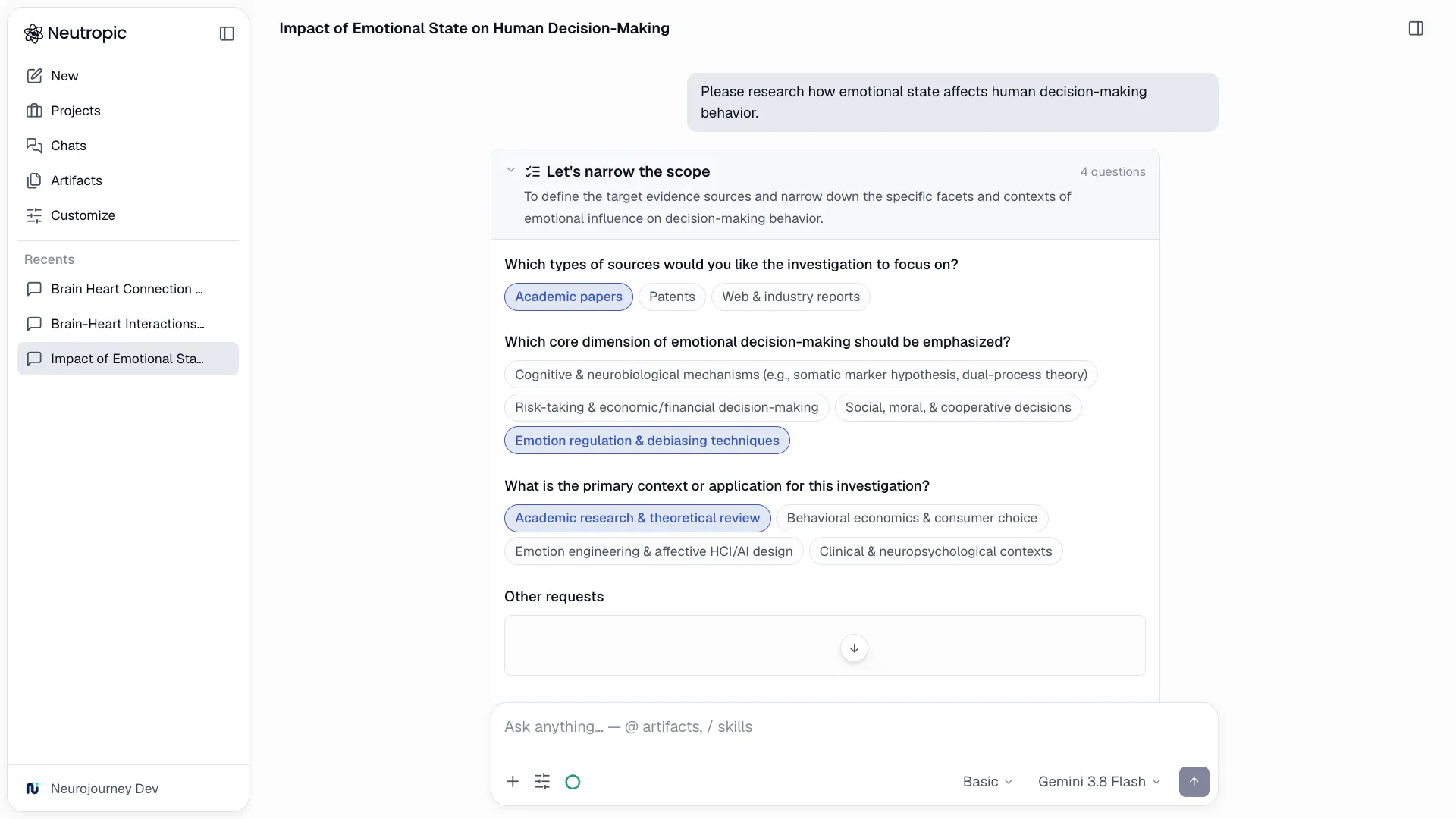Toggle Academic research & theoretical review chip
1456x819 pixels.
pyautogui.click(x=637, y=518)
